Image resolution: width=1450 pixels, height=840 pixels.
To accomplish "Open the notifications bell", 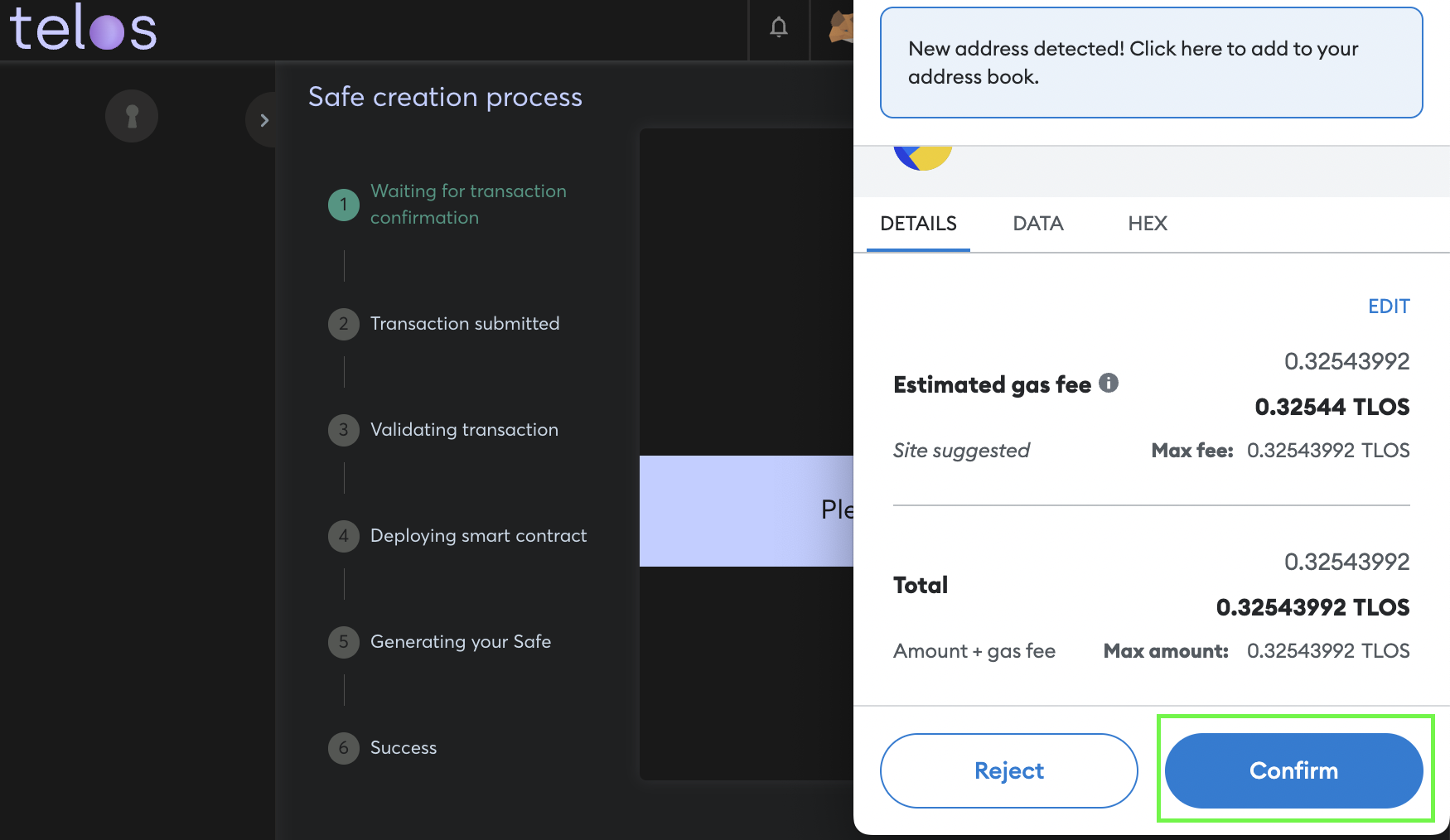I will [779, 28].
